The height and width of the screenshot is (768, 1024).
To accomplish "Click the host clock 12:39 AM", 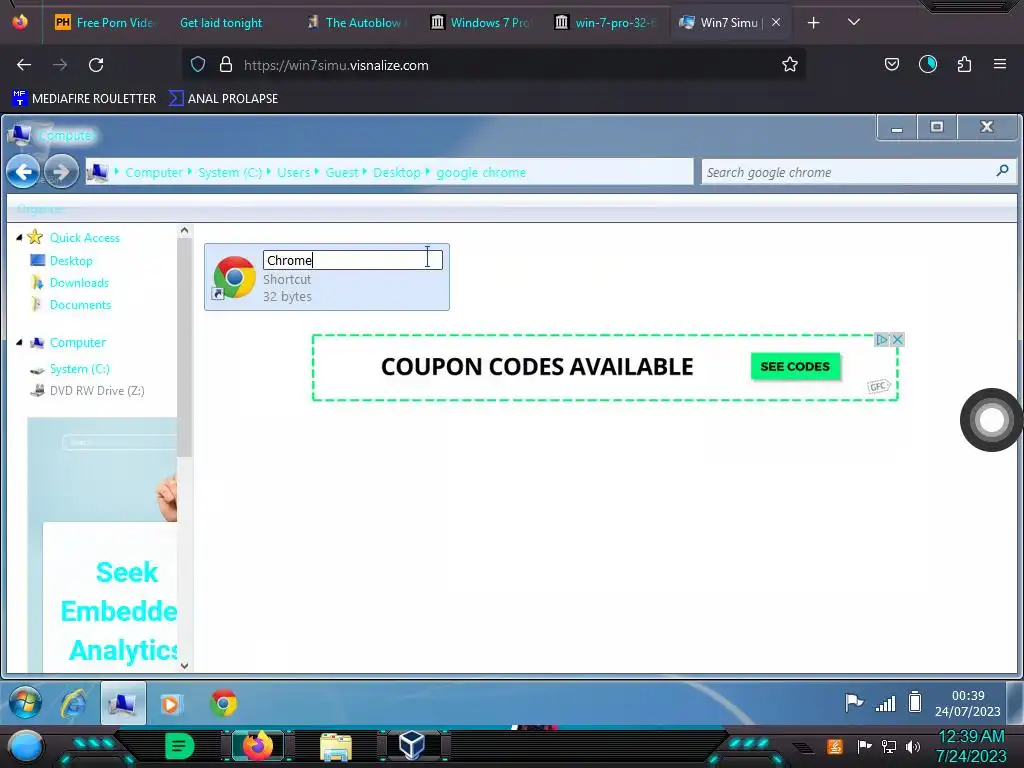I will [971, 746].
